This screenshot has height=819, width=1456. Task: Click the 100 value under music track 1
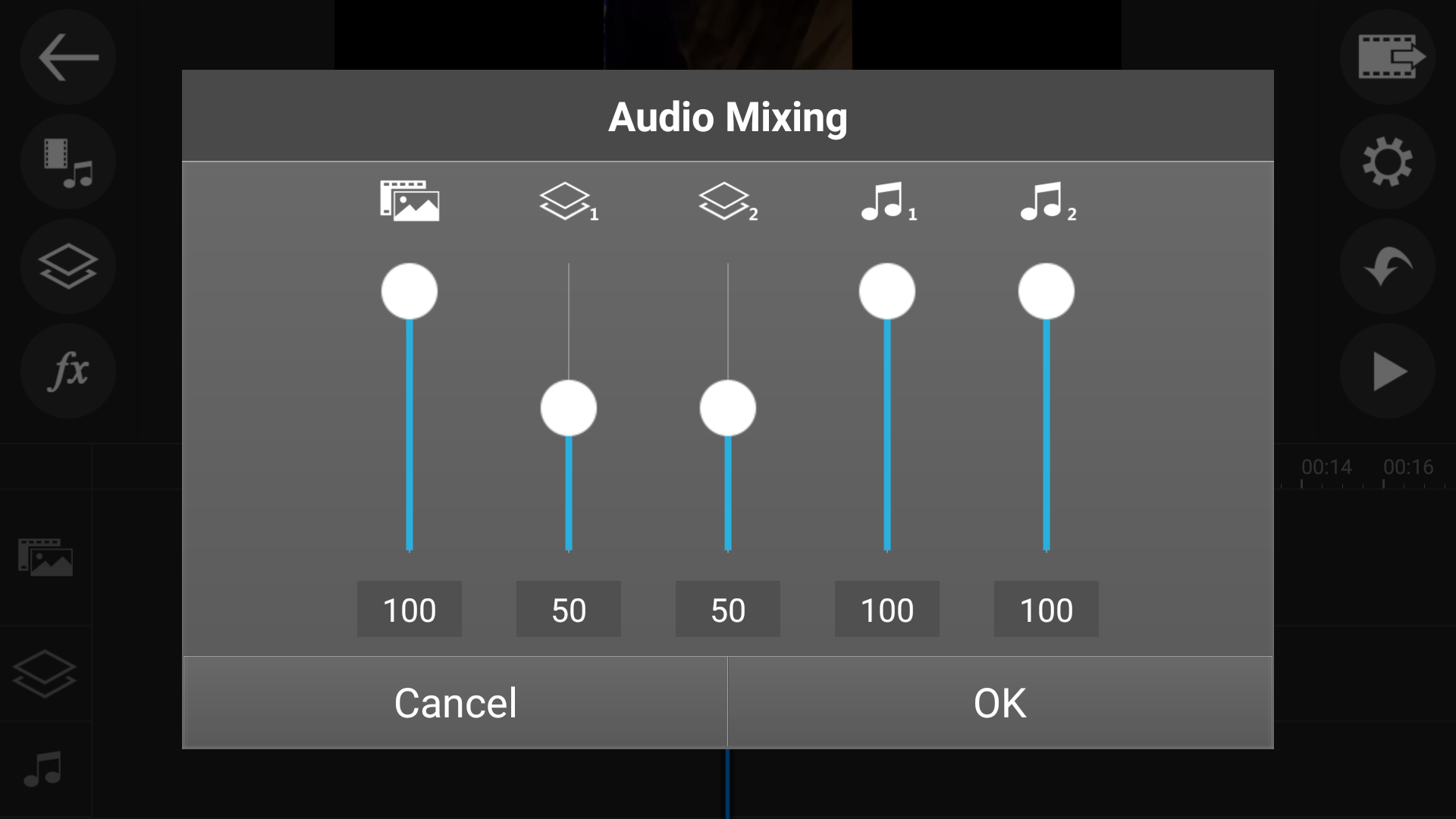(886, 609)
